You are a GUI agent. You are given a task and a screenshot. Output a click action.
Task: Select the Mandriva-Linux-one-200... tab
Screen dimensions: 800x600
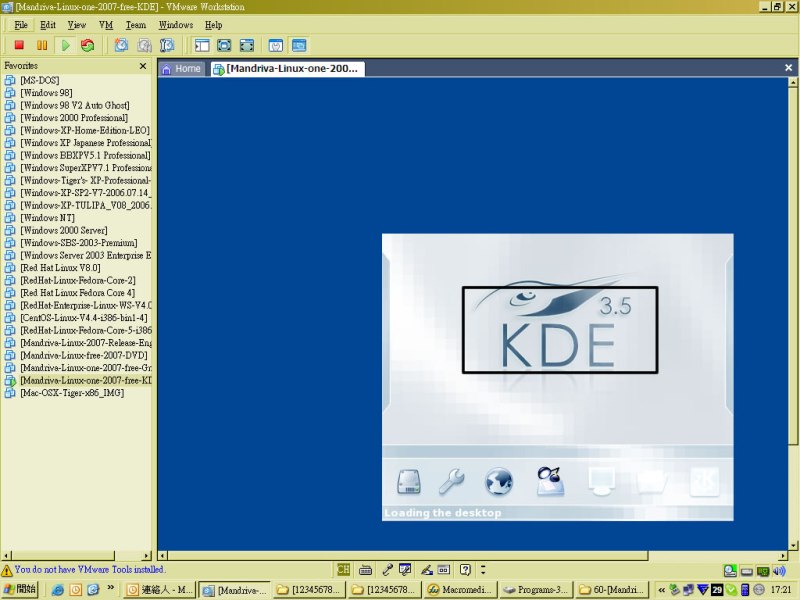point(288,69)
